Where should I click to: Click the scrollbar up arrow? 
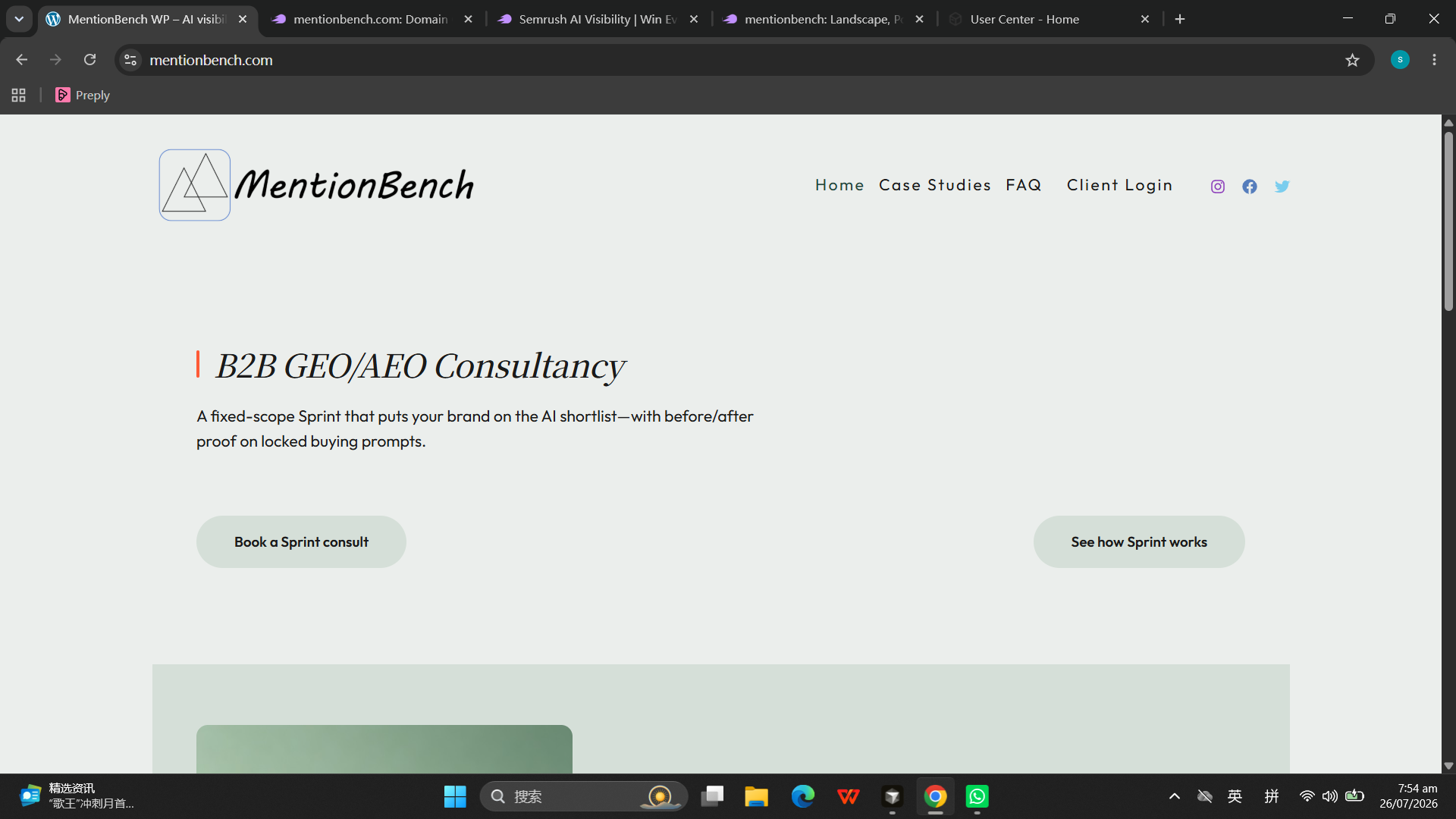tap(1448, 122)
